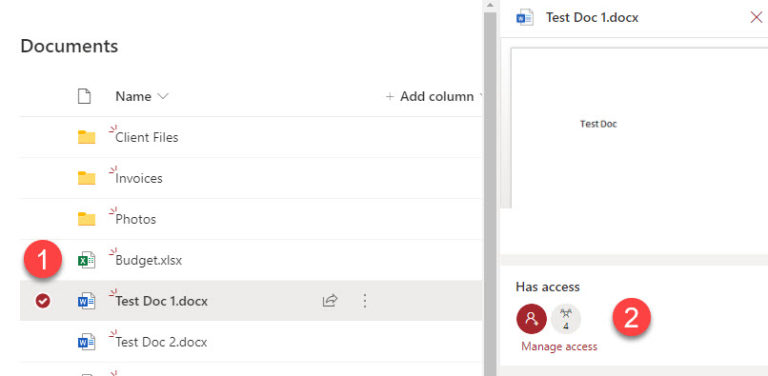
Task: Open the Client Files folder icon
Action: pos(87,137)
